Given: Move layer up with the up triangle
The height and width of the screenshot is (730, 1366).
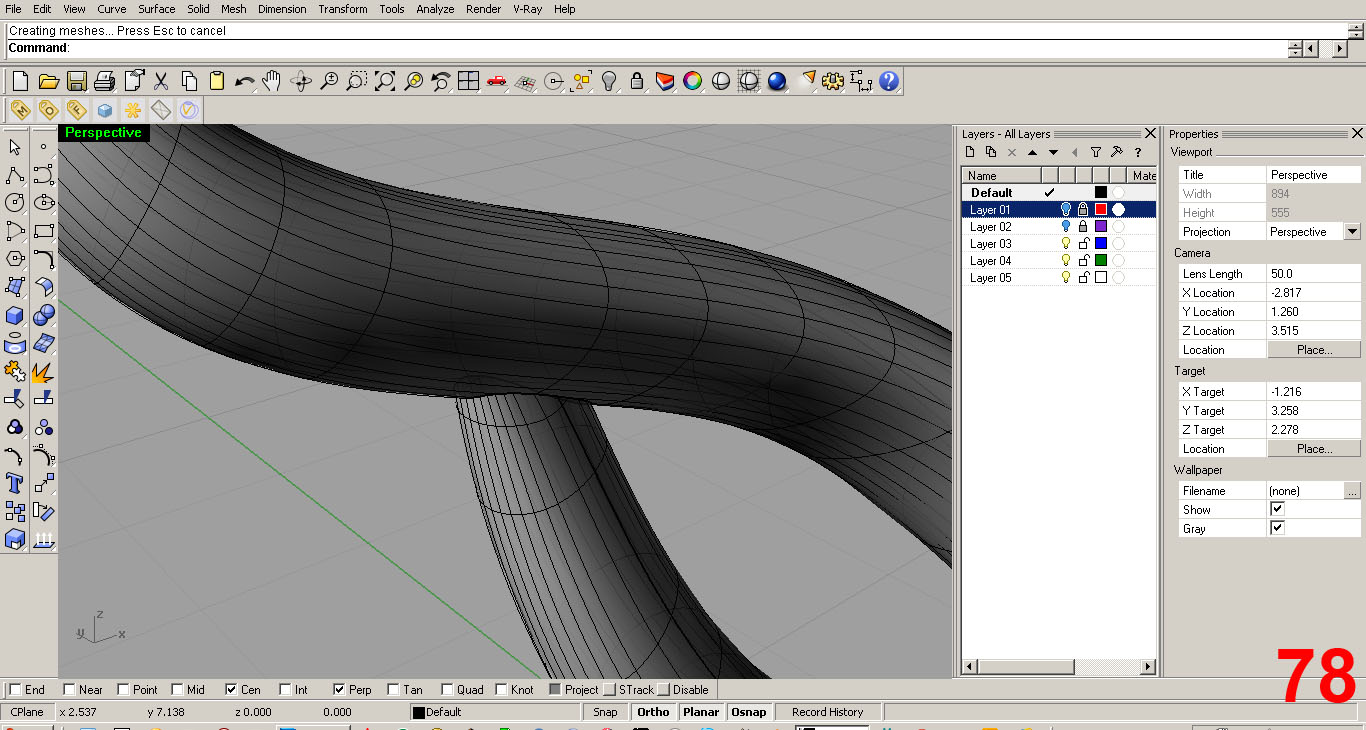Looking at the screenshot, I should (1032, 152).
